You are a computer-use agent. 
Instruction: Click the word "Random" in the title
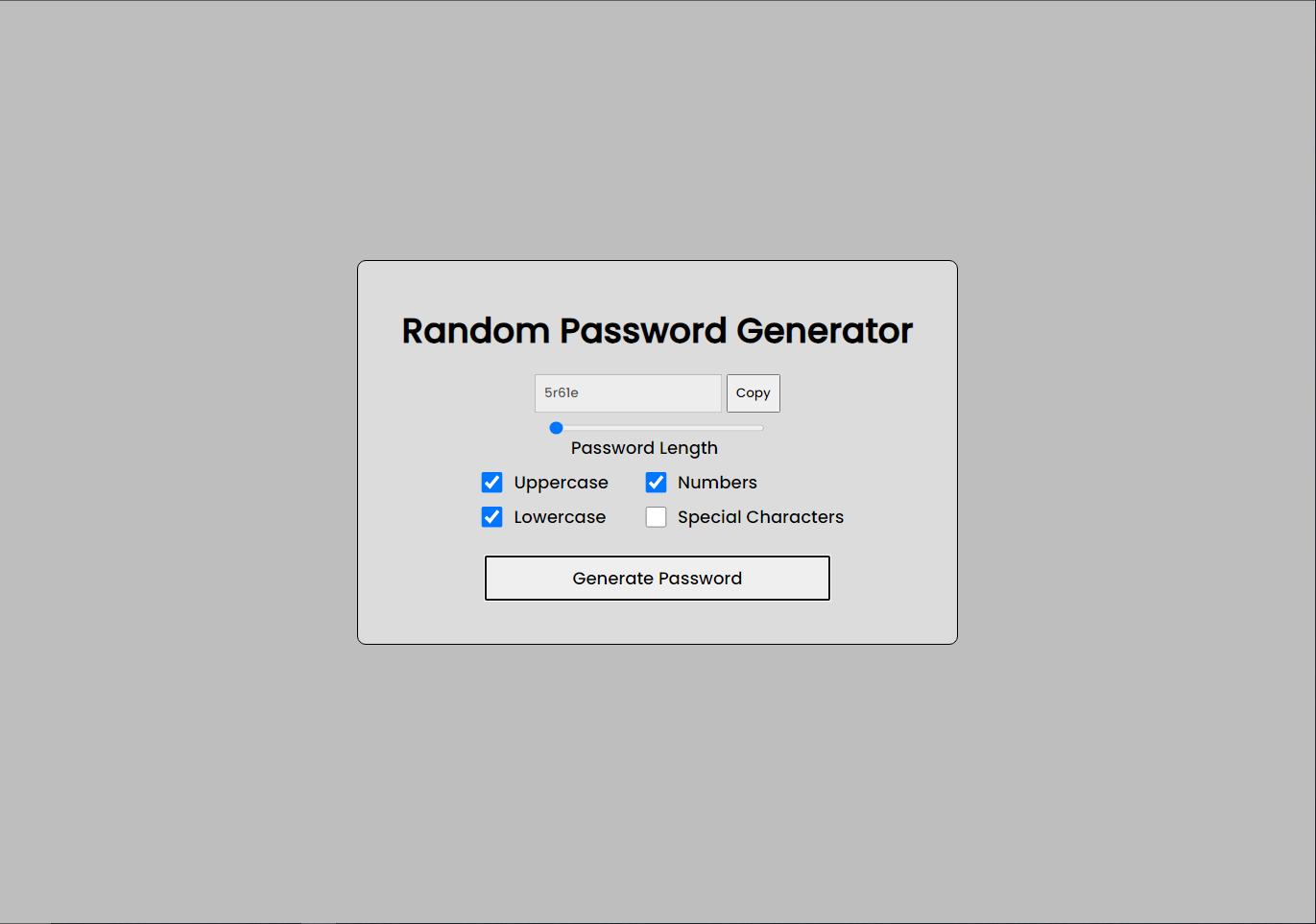tap(476, 331)
